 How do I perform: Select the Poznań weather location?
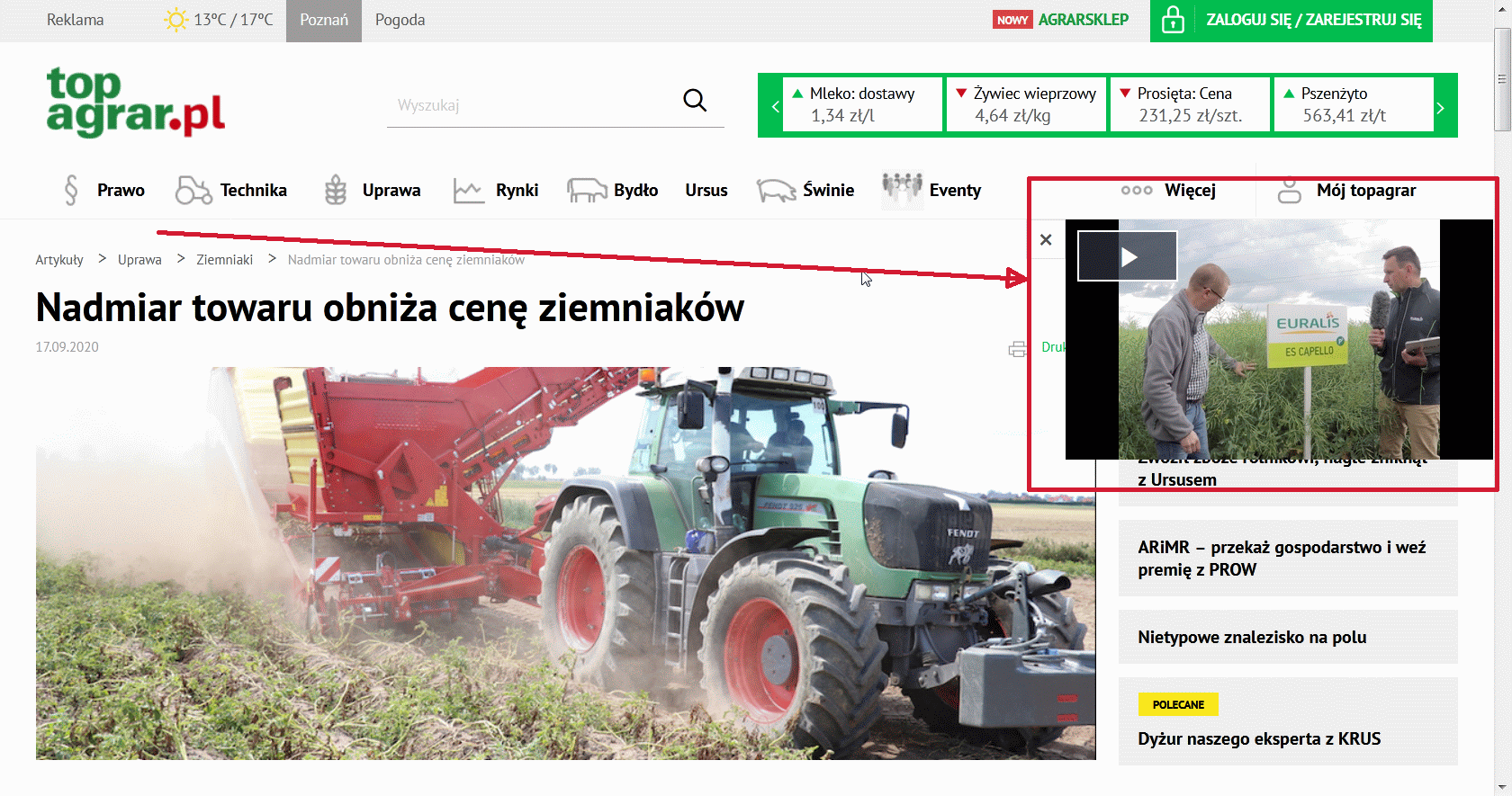[x=324, y=21]
